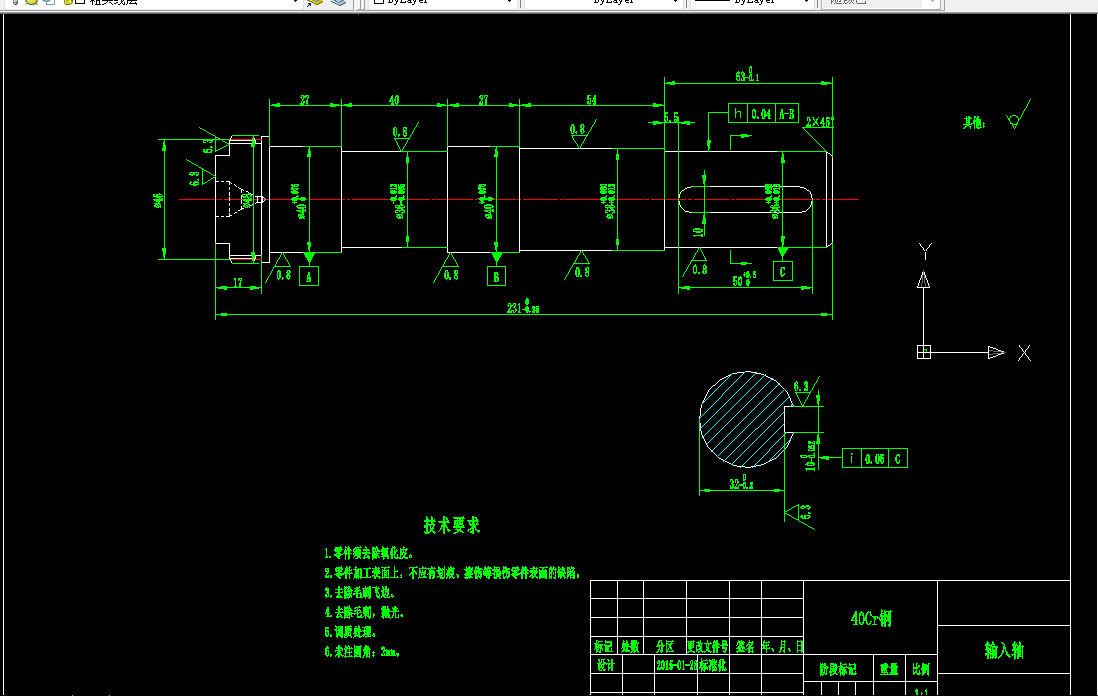
Task: Click the UCS origin square marker
Action: [924, 352]
